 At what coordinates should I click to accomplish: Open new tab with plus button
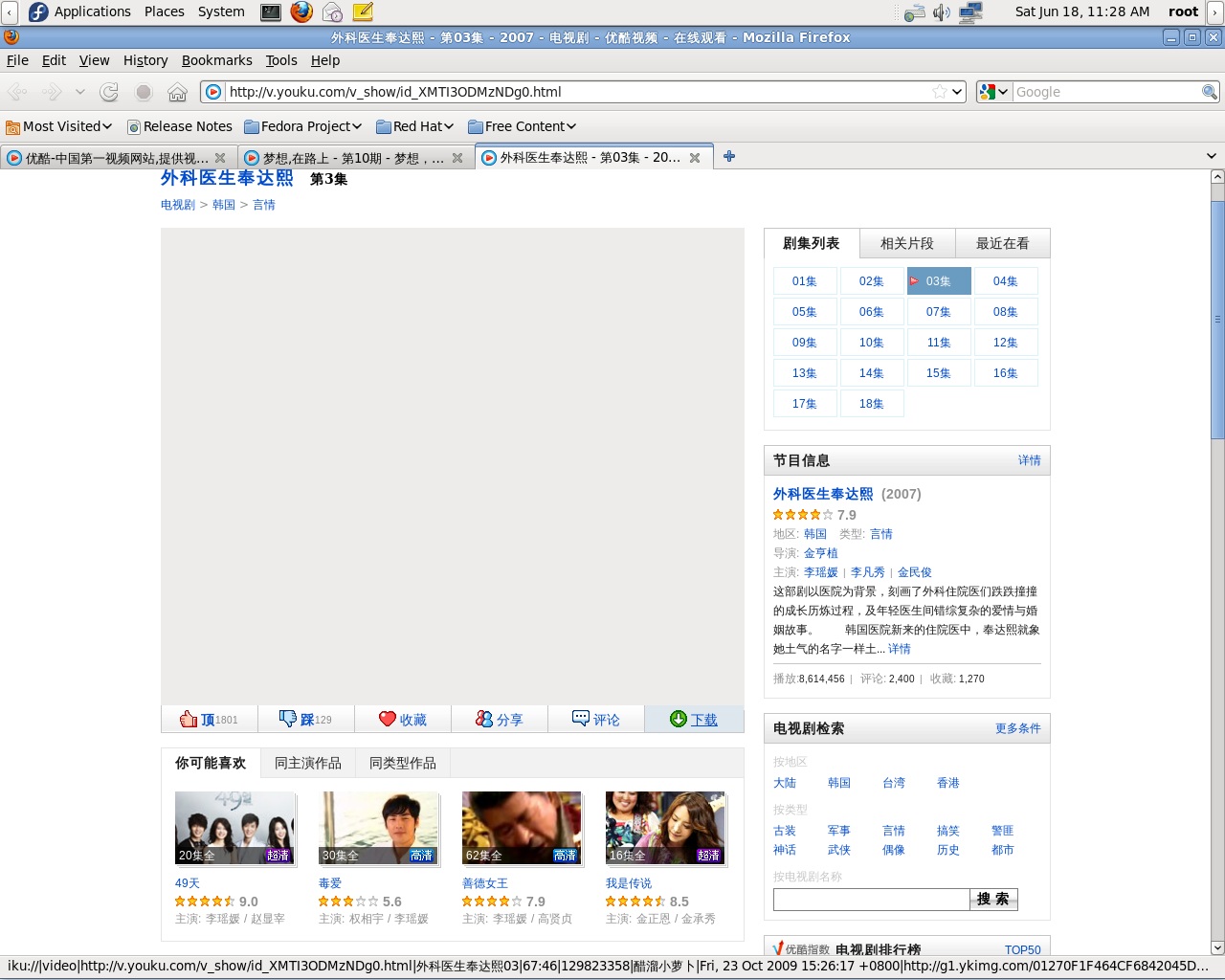(729, 157)
